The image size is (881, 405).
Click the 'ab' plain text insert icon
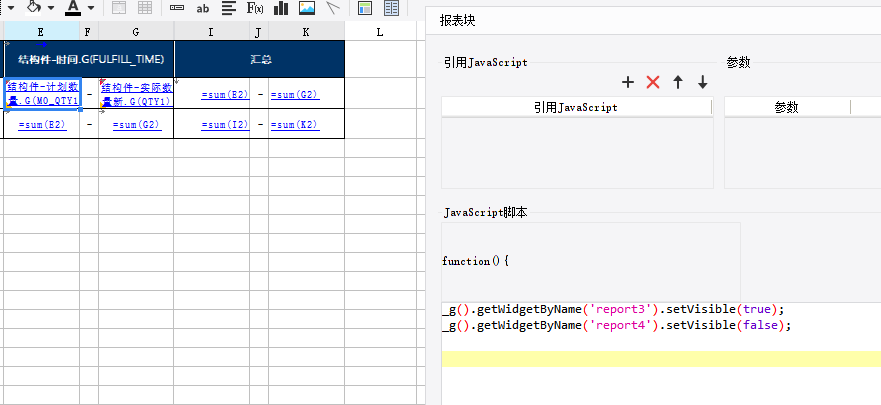[203, 8]
